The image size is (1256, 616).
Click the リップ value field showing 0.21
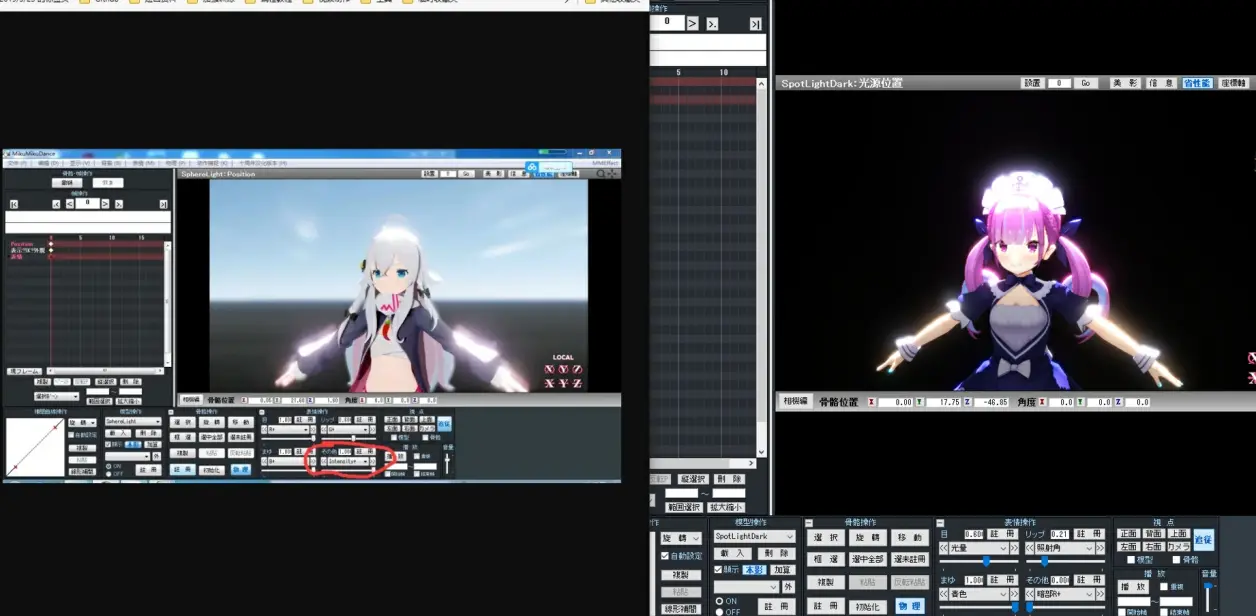[x=1060, y=534]
